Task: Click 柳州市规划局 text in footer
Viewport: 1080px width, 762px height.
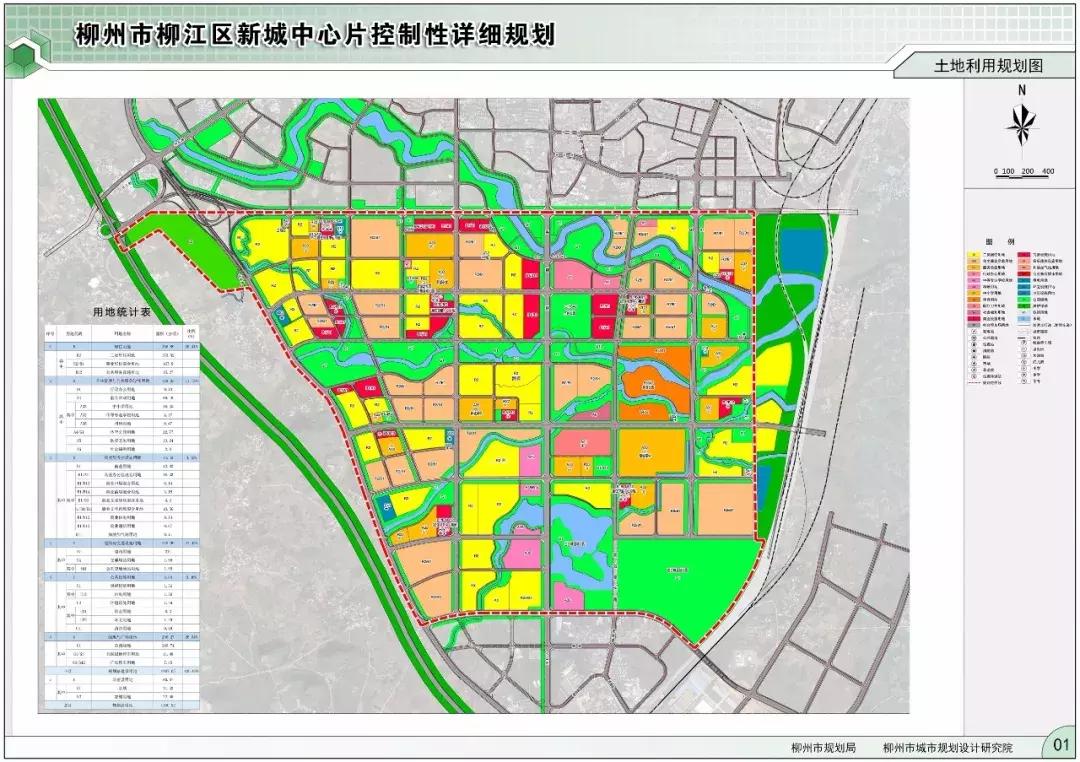Action: tap(823, 746)
